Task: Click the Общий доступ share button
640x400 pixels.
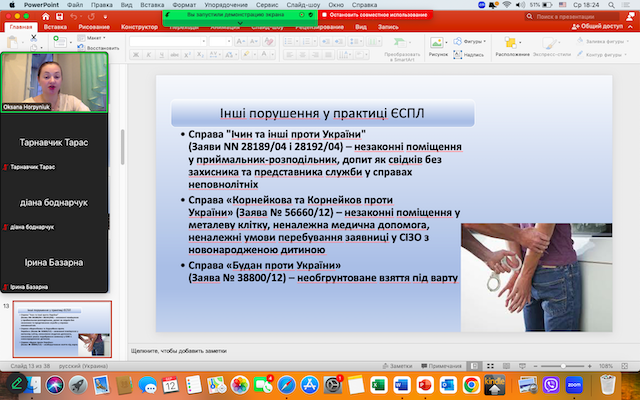Action: (x=598, y=26)
